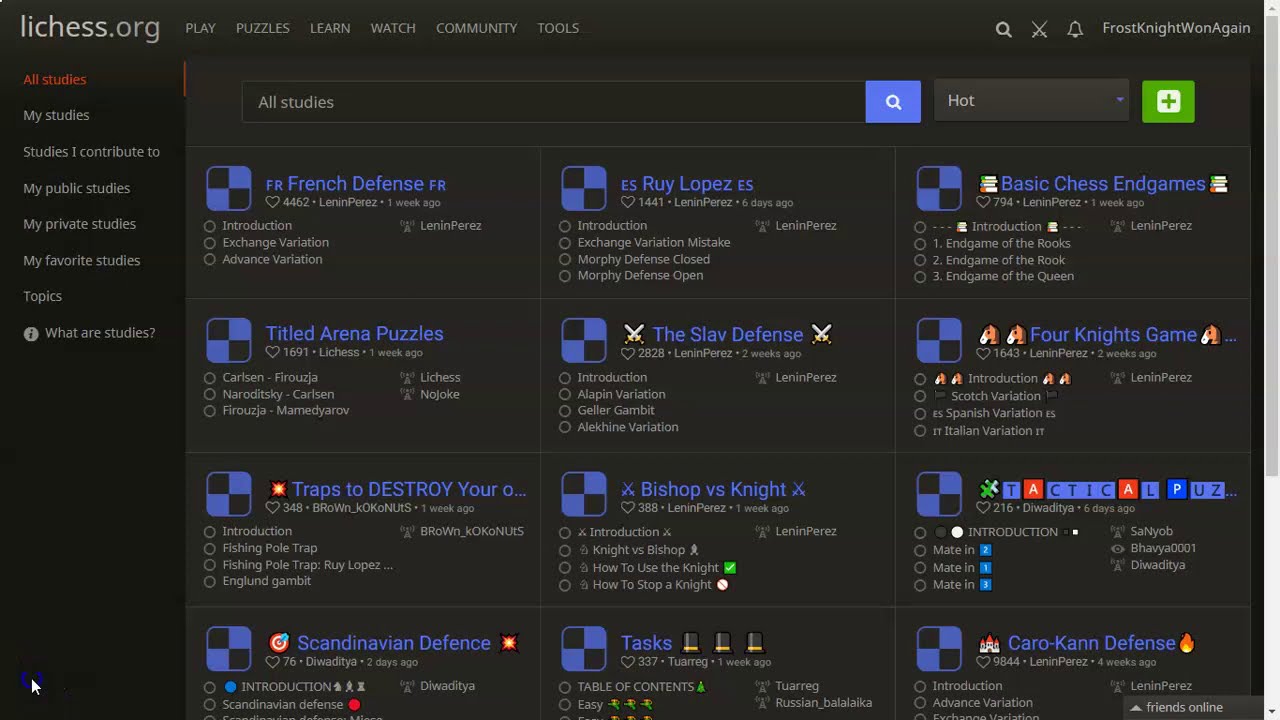Go to the lichess.org home page logo
This screenshot has width=1280, height=720.
90,27
